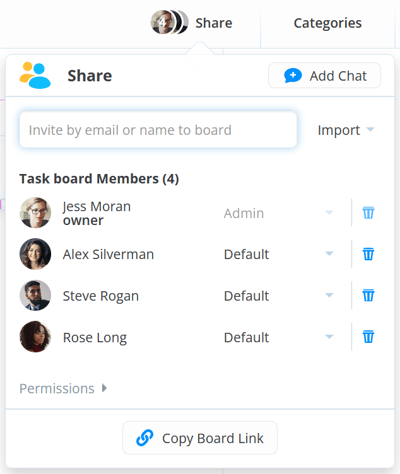Remove Rose Long via trash icon

(368, 337)
